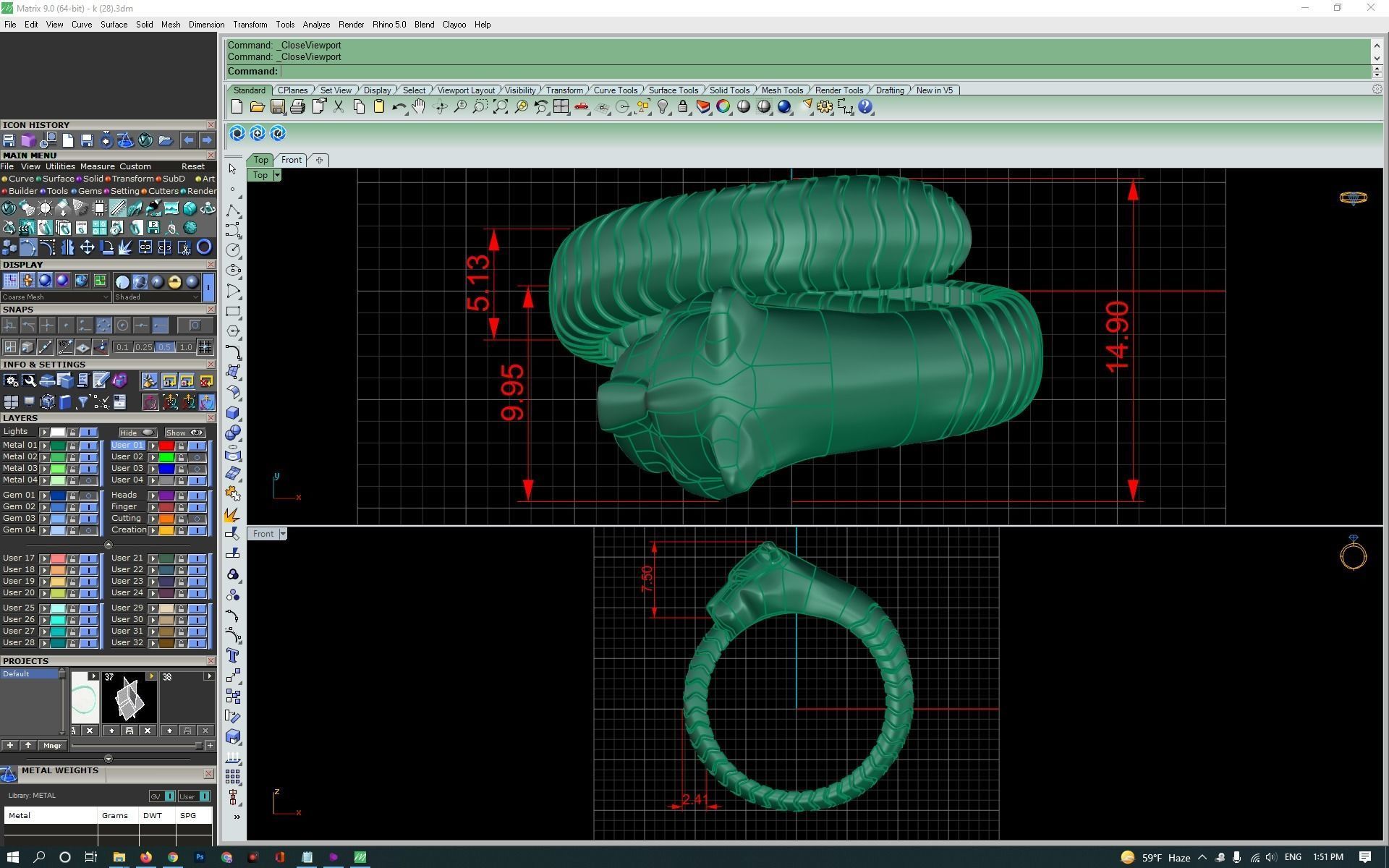Screen dimensions: 1389x868
Task: Click the Cut scissors icon
Action: pos(338,107)
